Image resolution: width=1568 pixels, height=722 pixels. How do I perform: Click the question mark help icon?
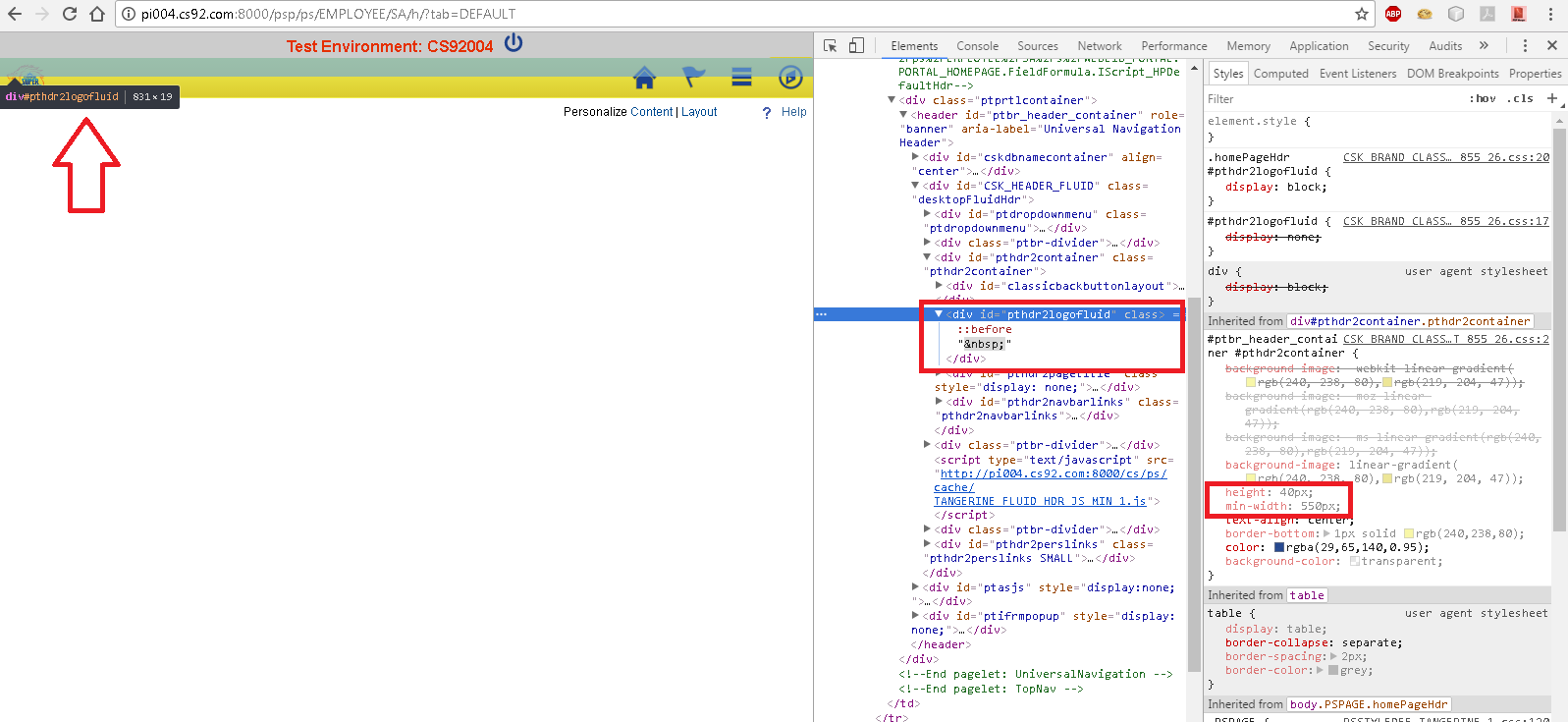[x=767, y=113]
